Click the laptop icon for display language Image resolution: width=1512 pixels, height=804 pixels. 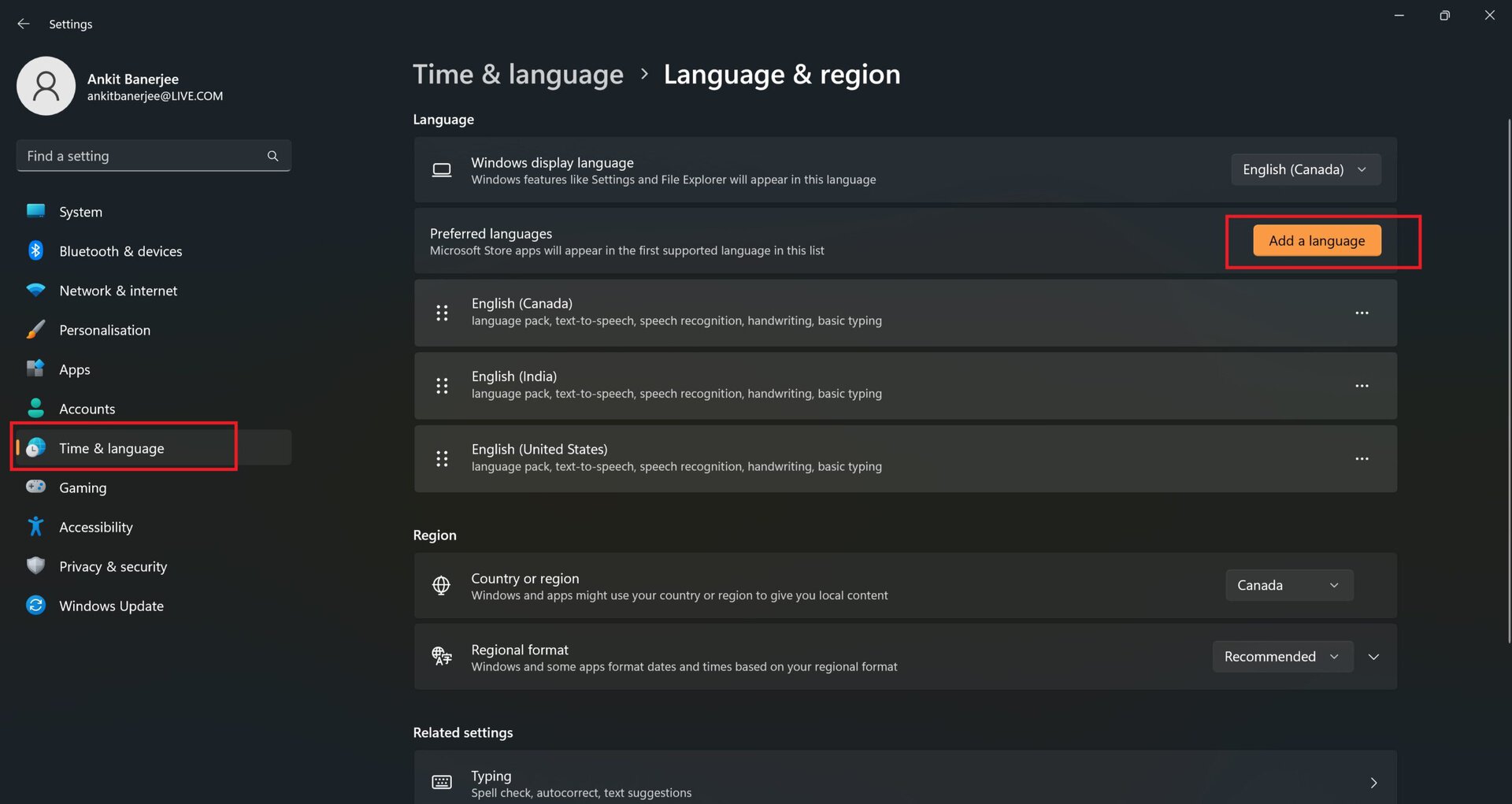[441, 169]
